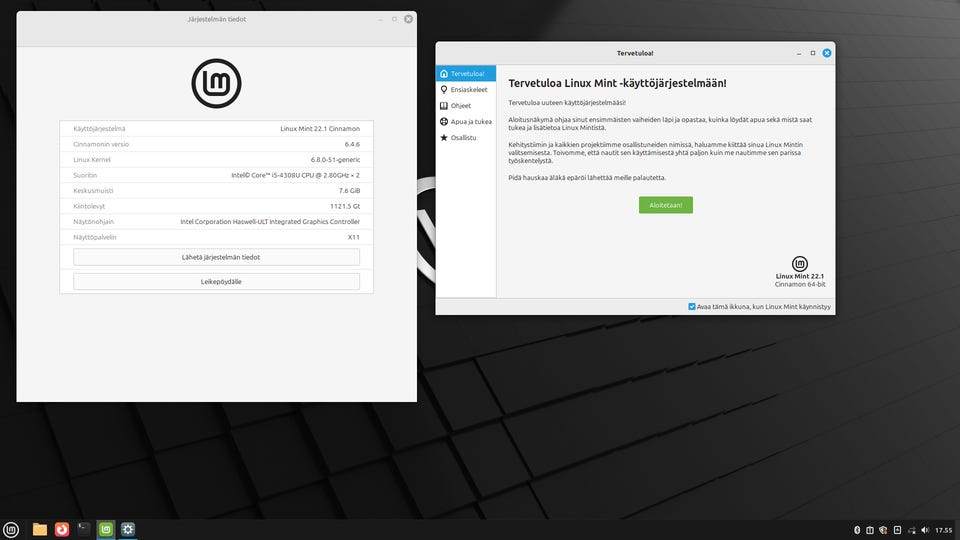Click the Intel Core i5-4308U processor value
Viewport: 960px width, 540px height.
pos(296,175)
